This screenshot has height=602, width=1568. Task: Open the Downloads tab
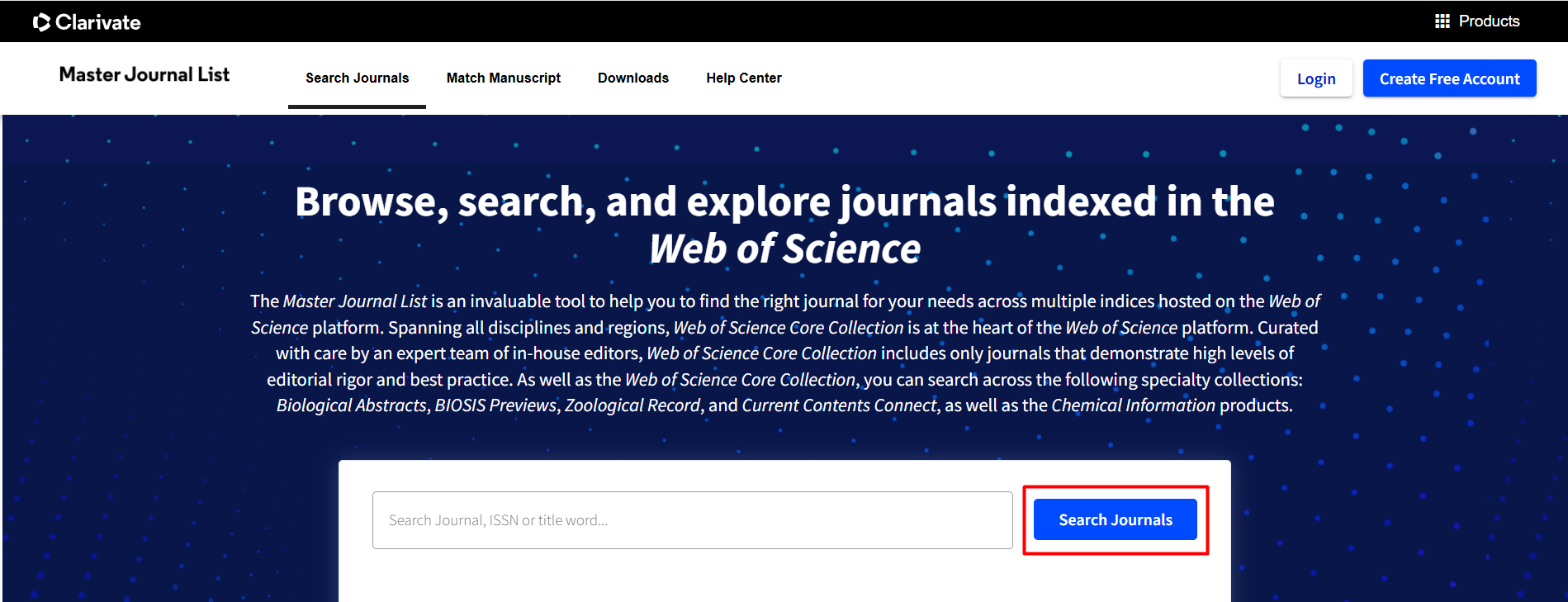633,78
